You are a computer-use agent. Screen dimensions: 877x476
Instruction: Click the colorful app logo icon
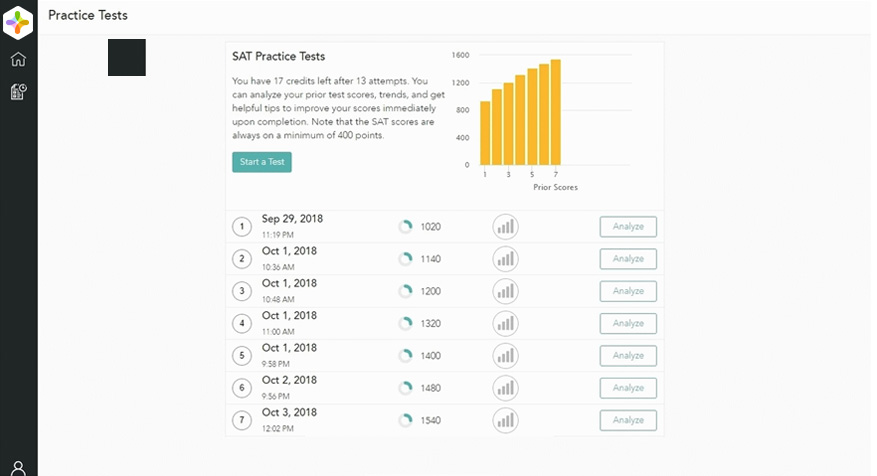point(18,19)
